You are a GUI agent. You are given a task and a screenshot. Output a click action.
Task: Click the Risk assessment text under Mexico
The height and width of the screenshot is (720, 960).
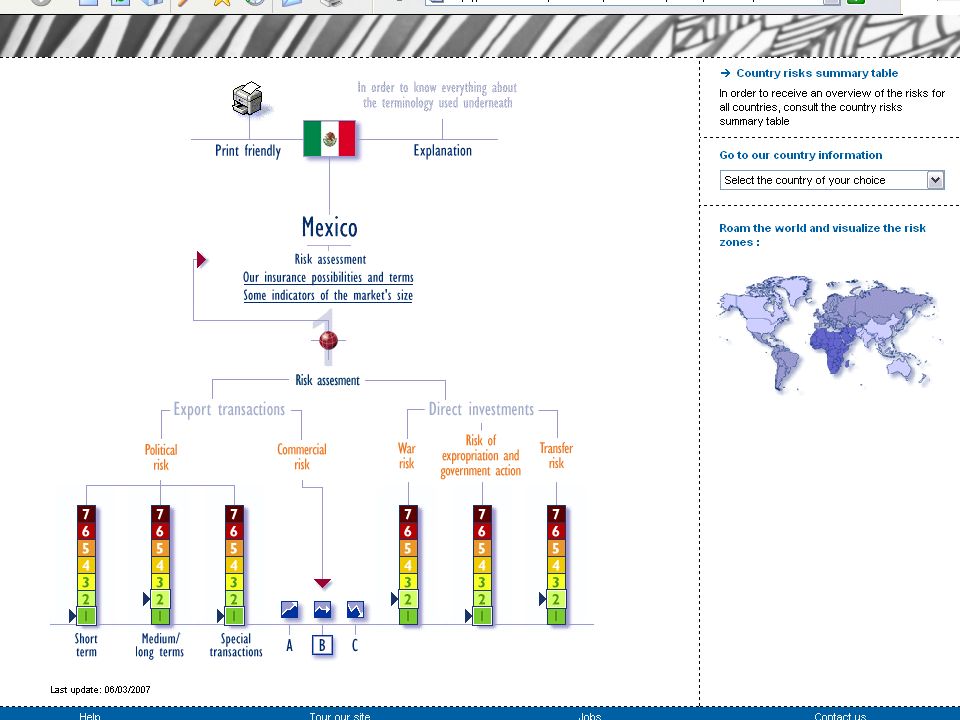click(x=330, y=259)
